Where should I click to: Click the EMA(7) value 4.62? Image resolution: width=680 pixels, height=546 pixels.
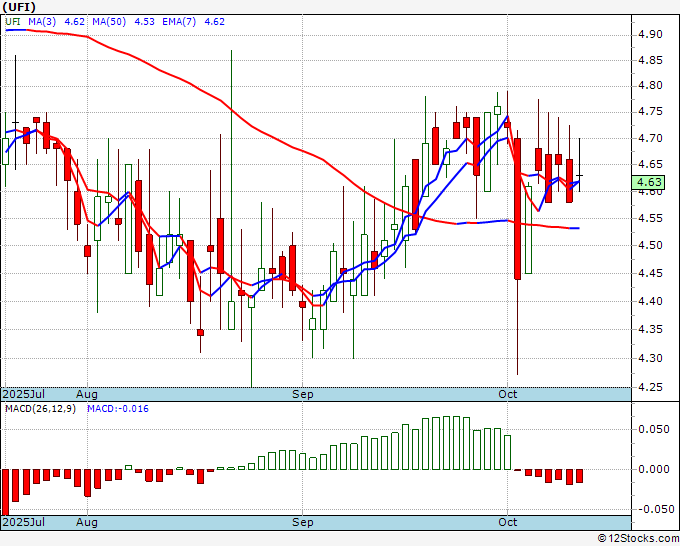214,21
